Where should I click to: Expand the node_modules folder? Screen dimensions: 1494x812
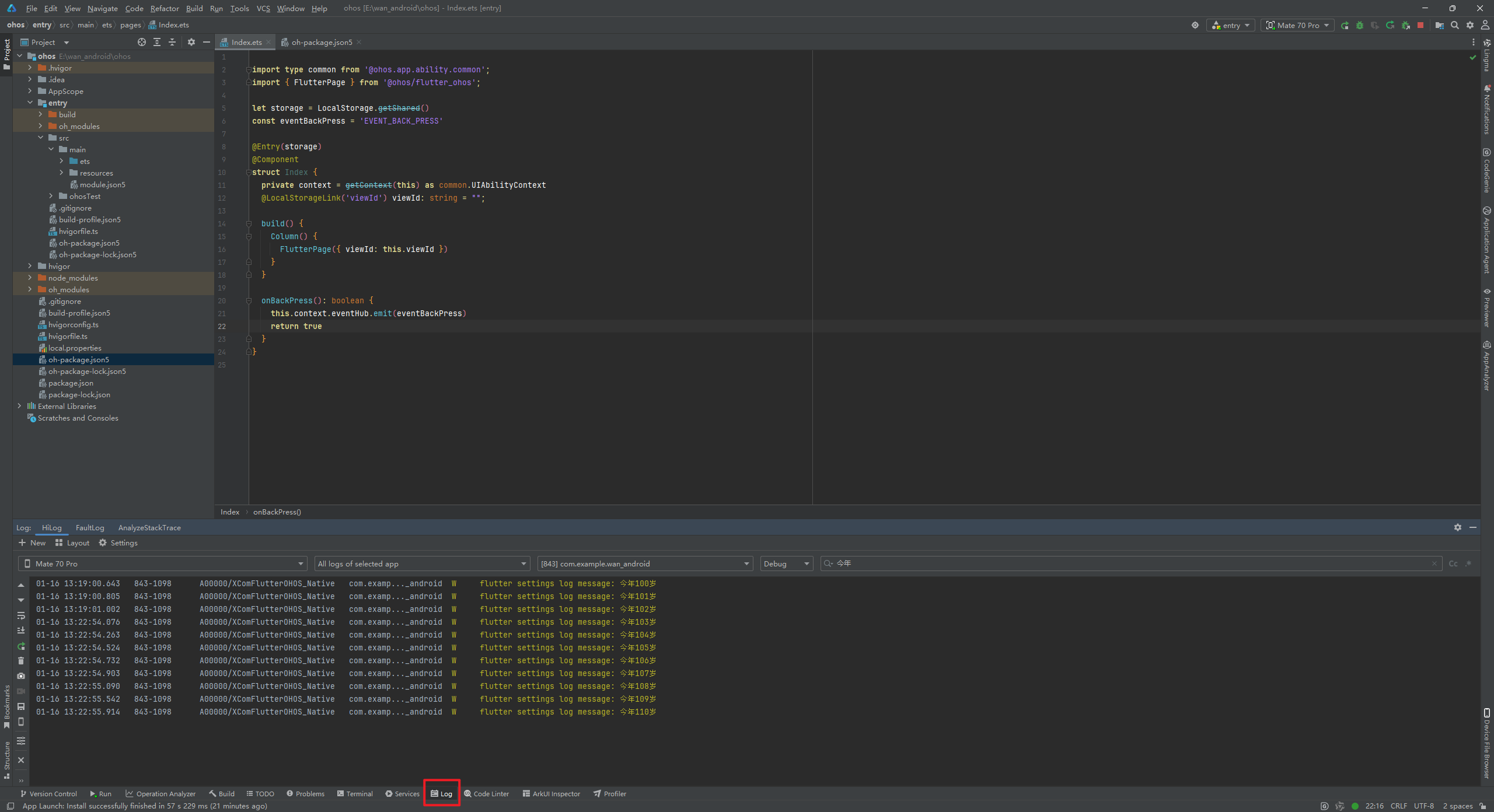[30, 278]
